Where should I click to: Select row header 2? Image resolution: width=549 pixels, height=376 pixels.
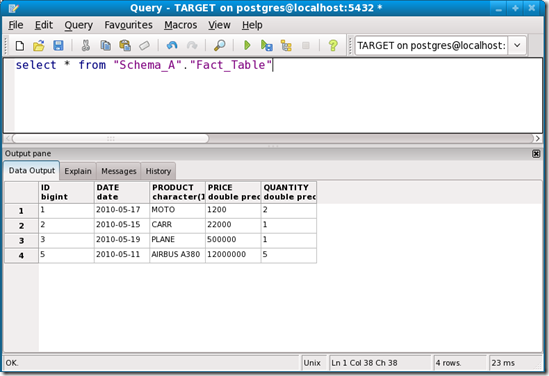tap(21, 226)
